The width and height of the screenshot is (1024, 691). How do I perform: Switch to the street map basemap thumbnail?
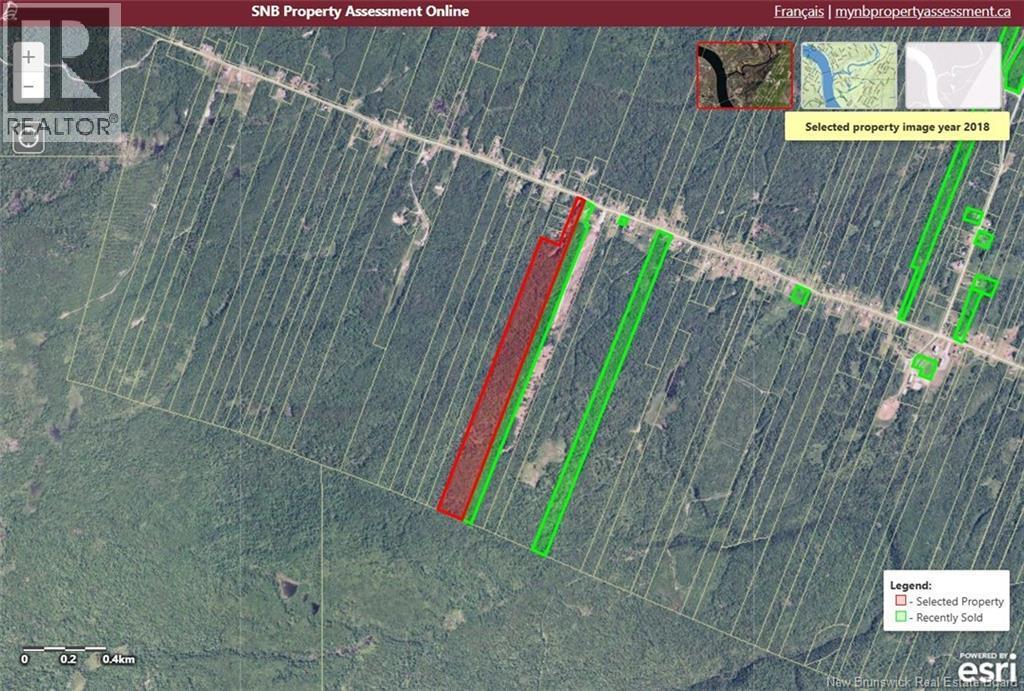tap(848, 75)
